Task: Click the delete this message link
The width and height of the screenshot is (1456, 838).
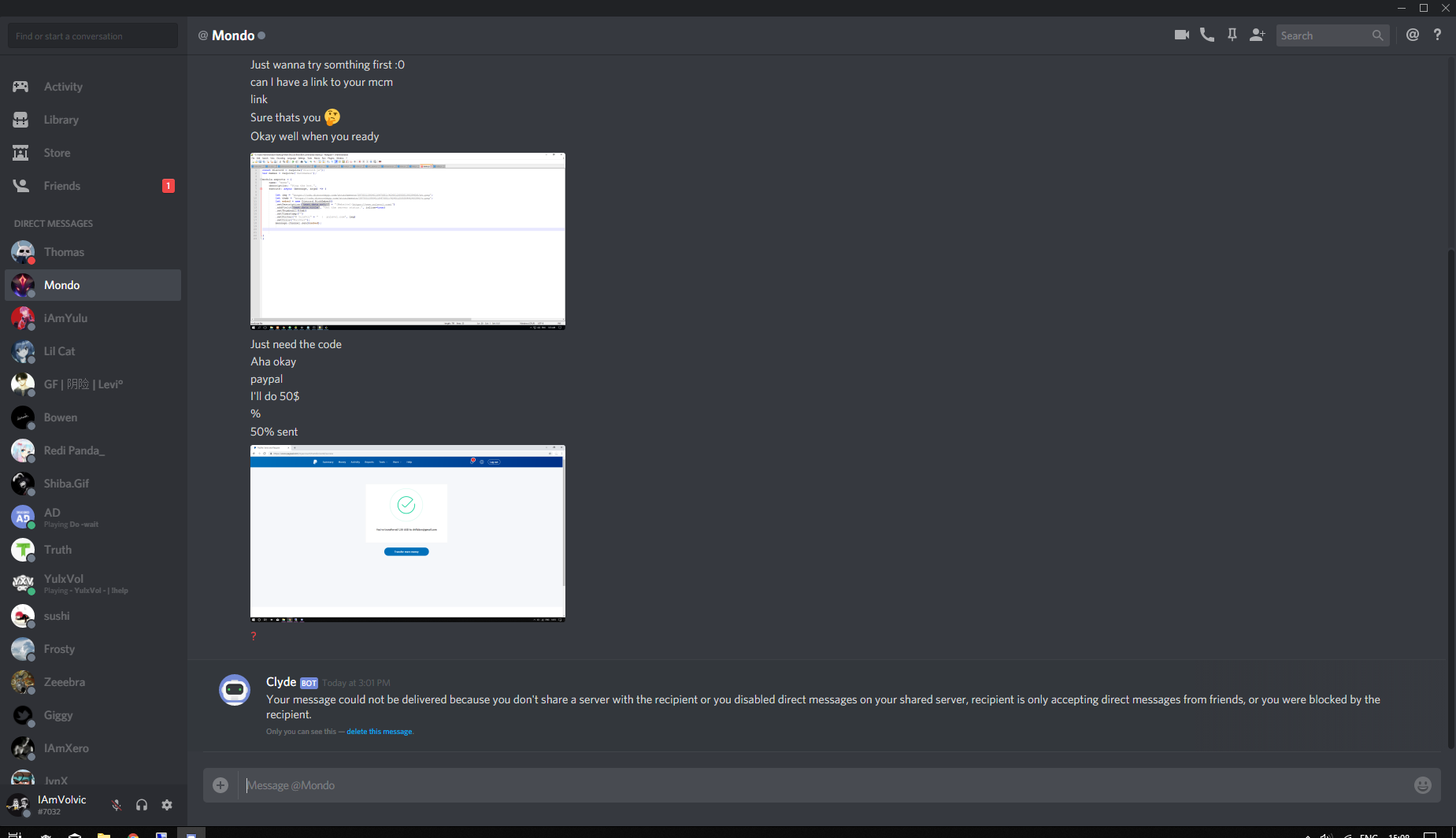Action: pos(380,732)
